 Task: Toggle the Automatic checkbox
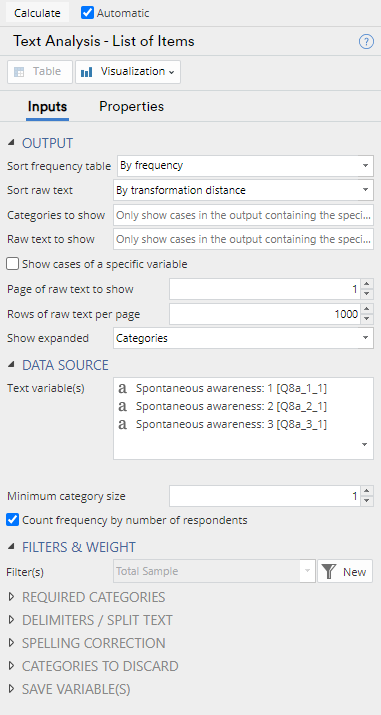pyautogui.click(x=87, y=13)
